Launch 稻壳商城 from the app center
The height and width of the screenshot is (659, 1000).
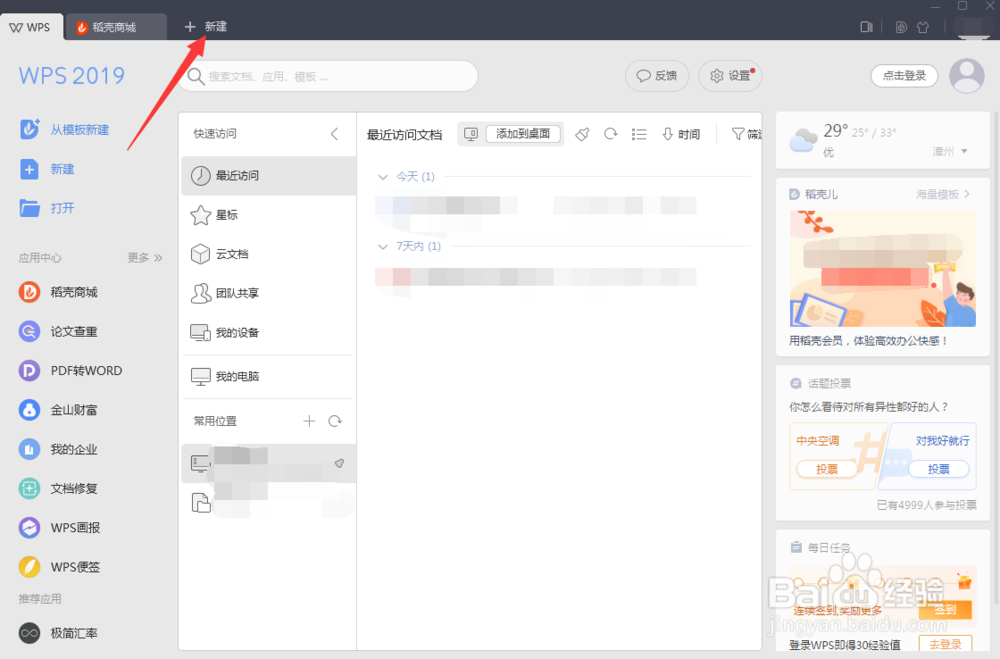tap(58, 292)
